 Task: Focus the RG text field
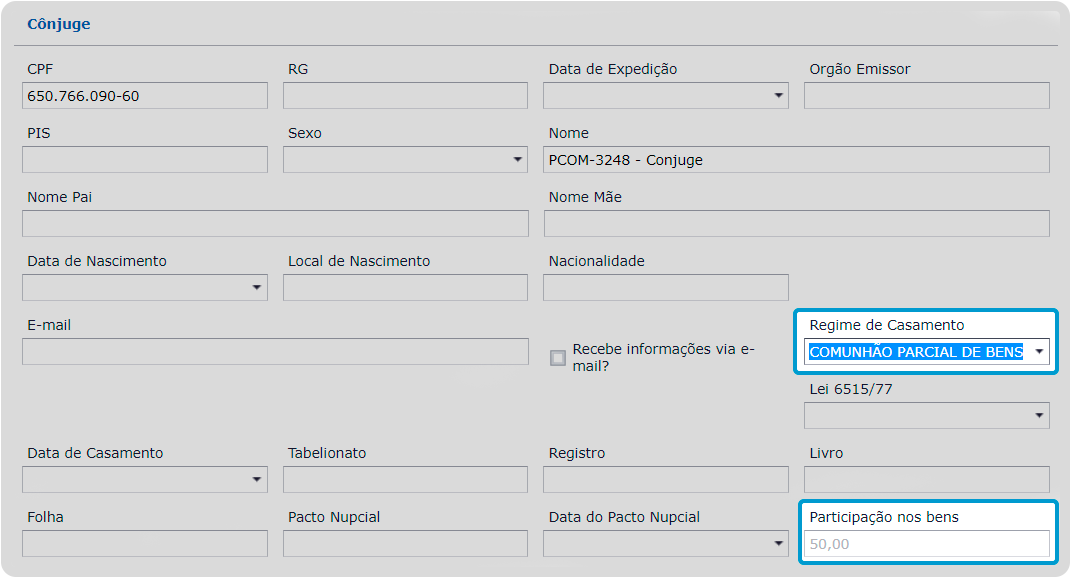[405, 96]
